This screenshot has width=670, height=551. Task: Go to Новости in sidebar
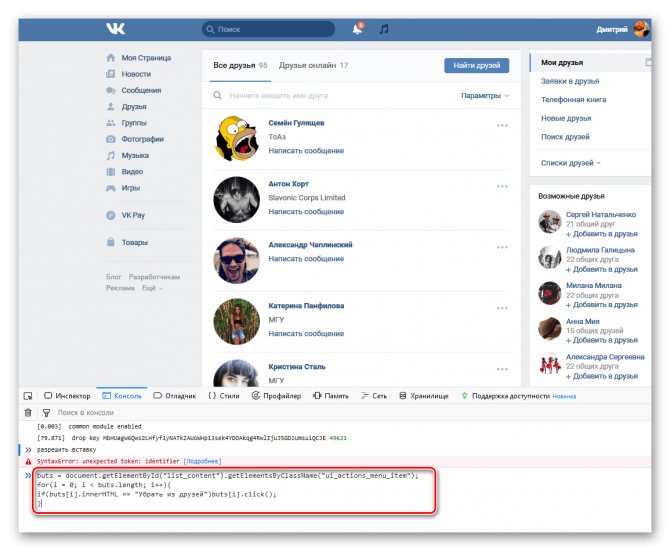[136, 74]
